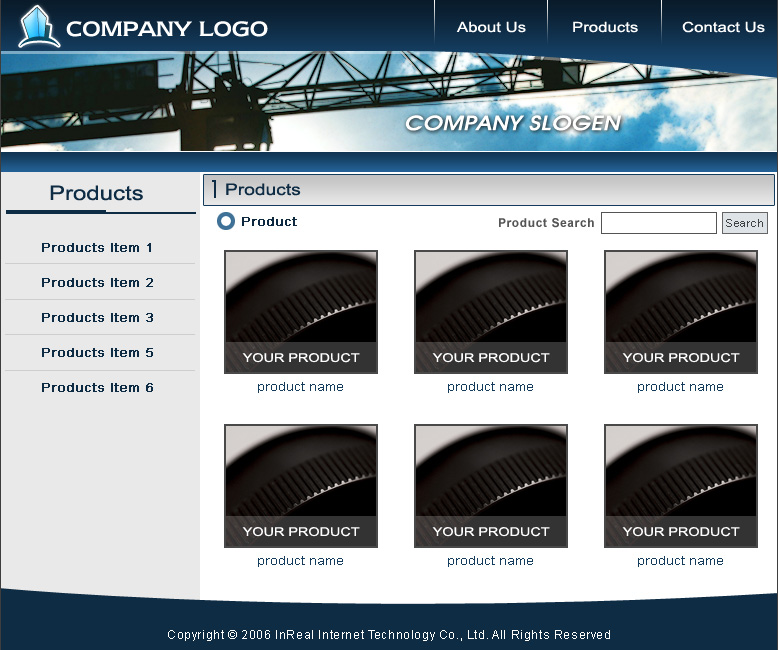Viewport: 778px width, 650px height.
Task: View the bottom-right product thumbnail
Action: tap(681, 485)
